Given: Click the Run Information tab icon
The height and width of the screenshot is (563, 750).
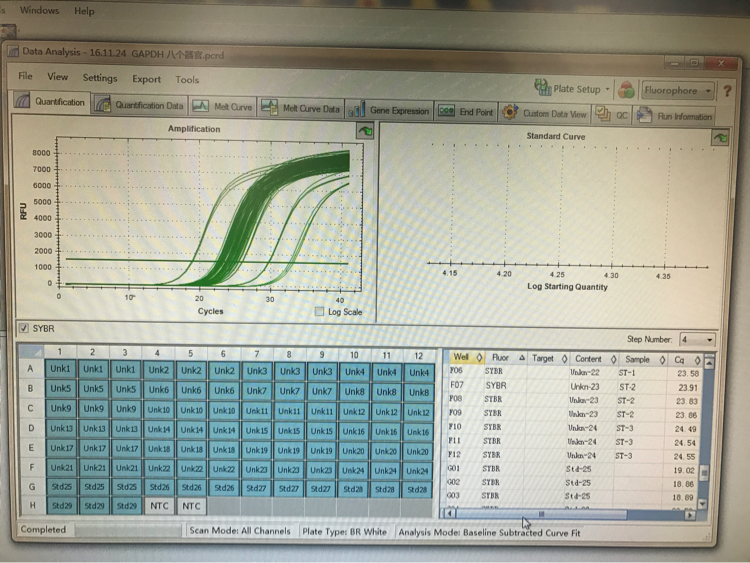Looking at the screenshot, I should (644, 115).
